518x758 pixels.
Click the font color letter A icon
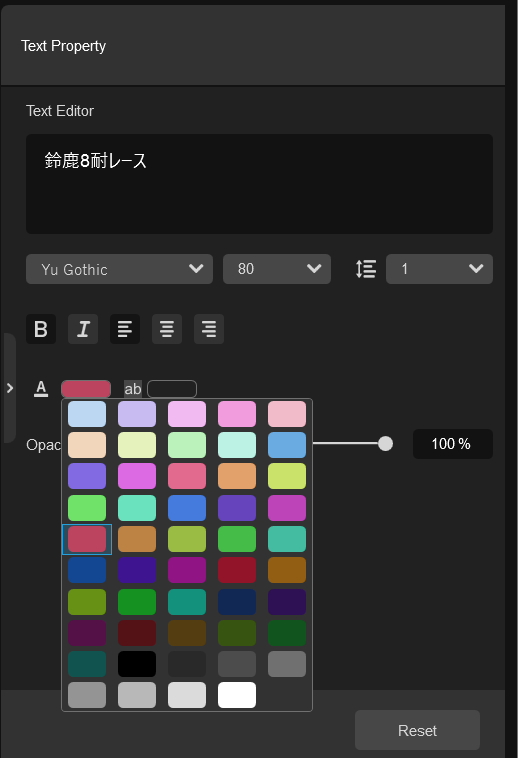(41, 389)
